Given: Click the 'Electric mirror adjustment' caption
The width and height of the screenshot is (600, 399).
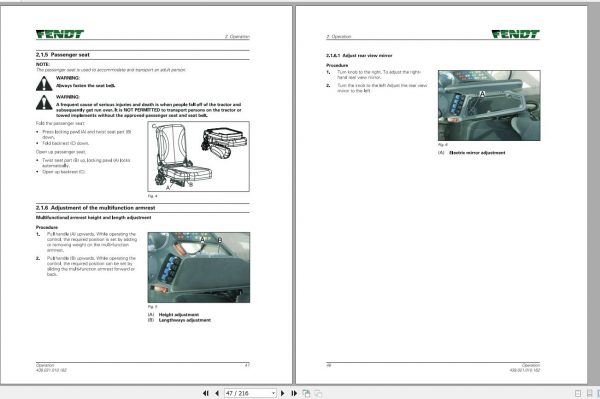Looking at the screenshot, I should point(477,153).
